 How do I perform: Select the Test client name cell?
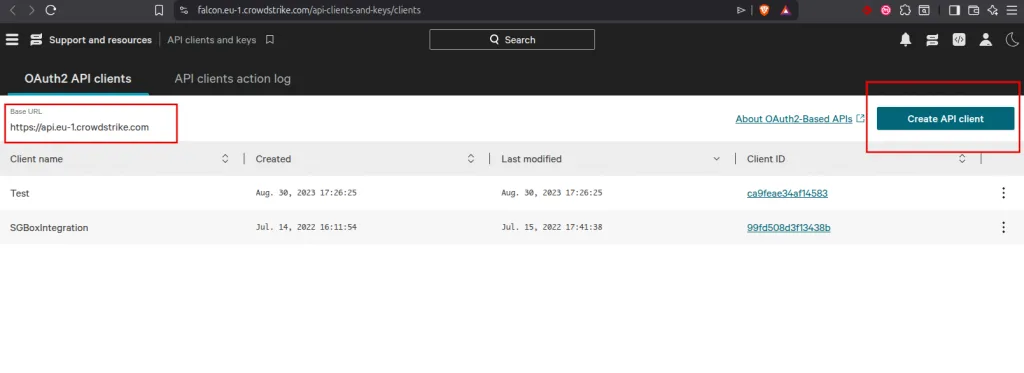(x=20, y=193)
